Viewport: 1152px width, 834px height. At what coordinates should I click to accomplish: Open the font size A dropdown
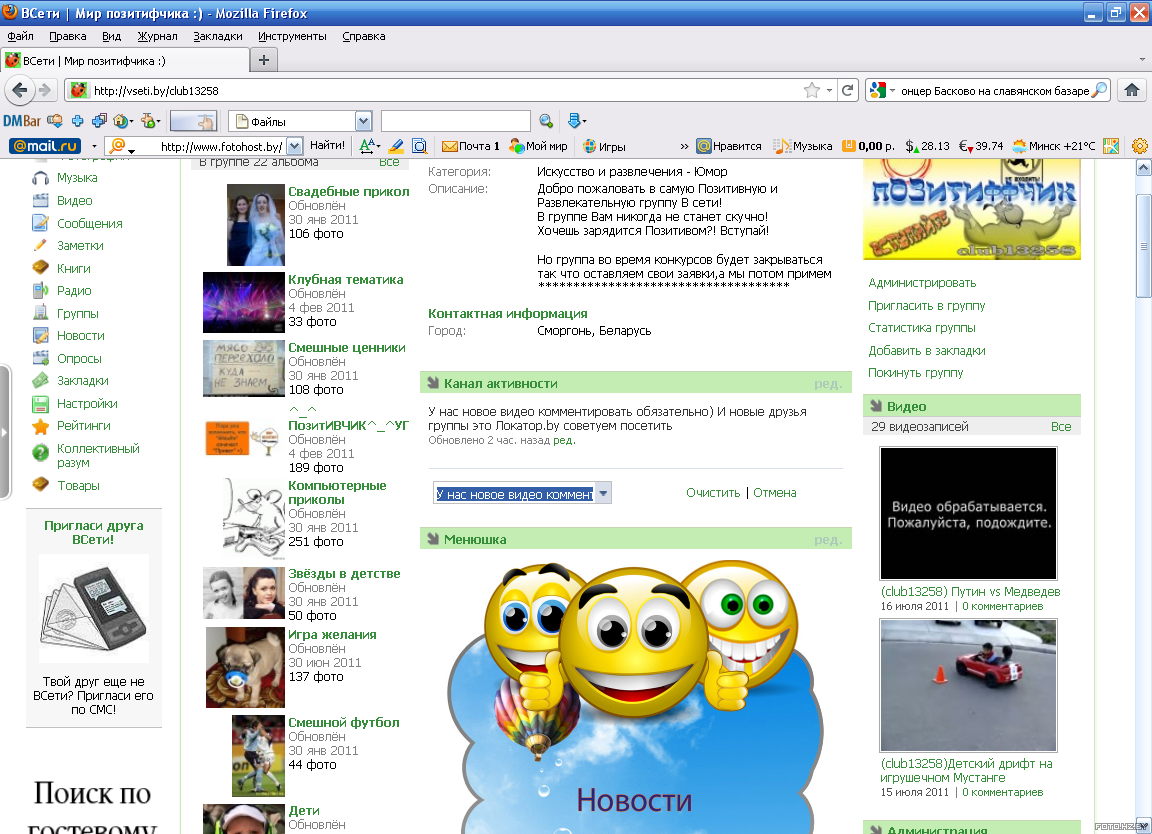click(x=378, y=145)
